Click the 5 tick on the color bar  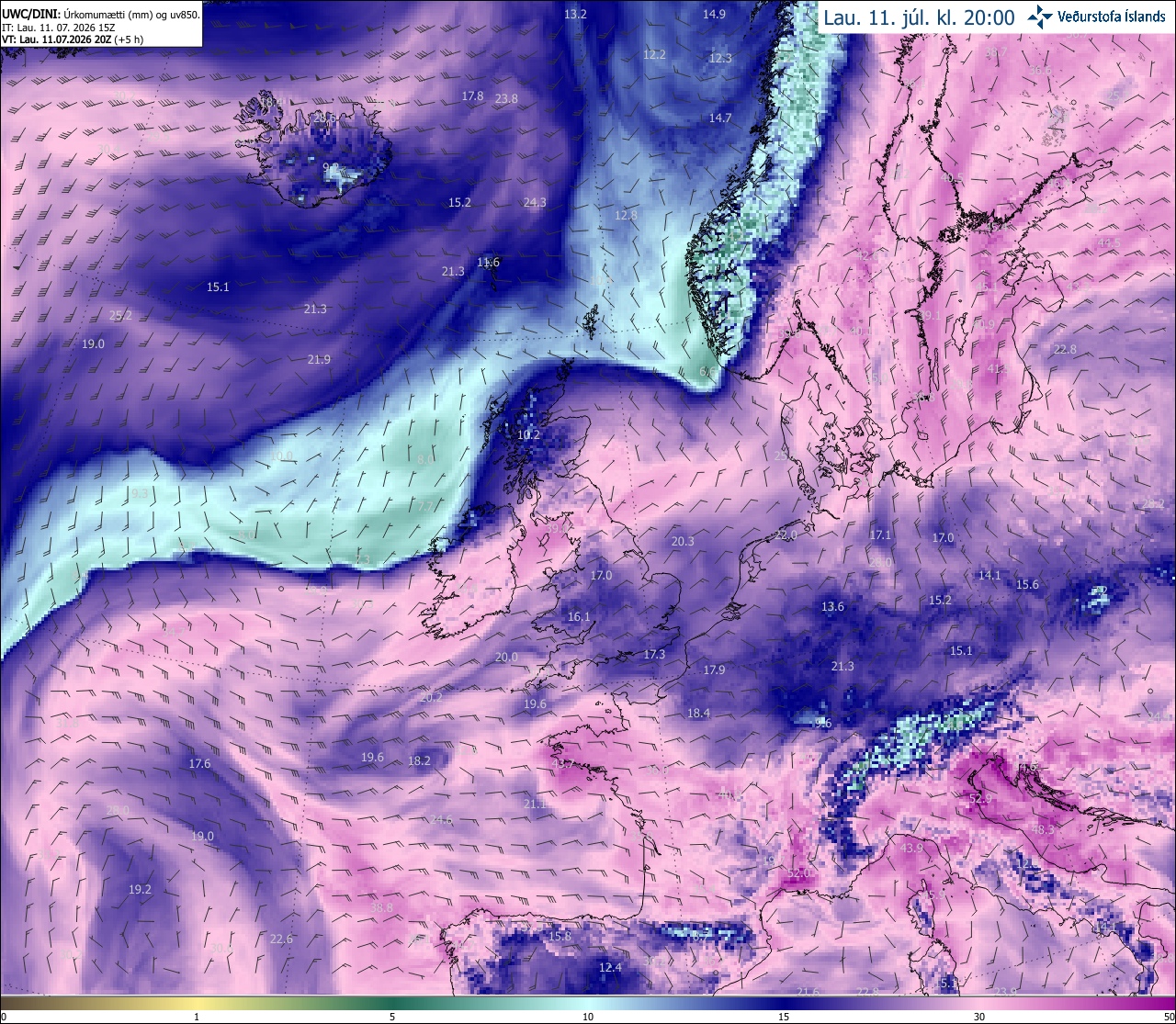(392, 1017)
